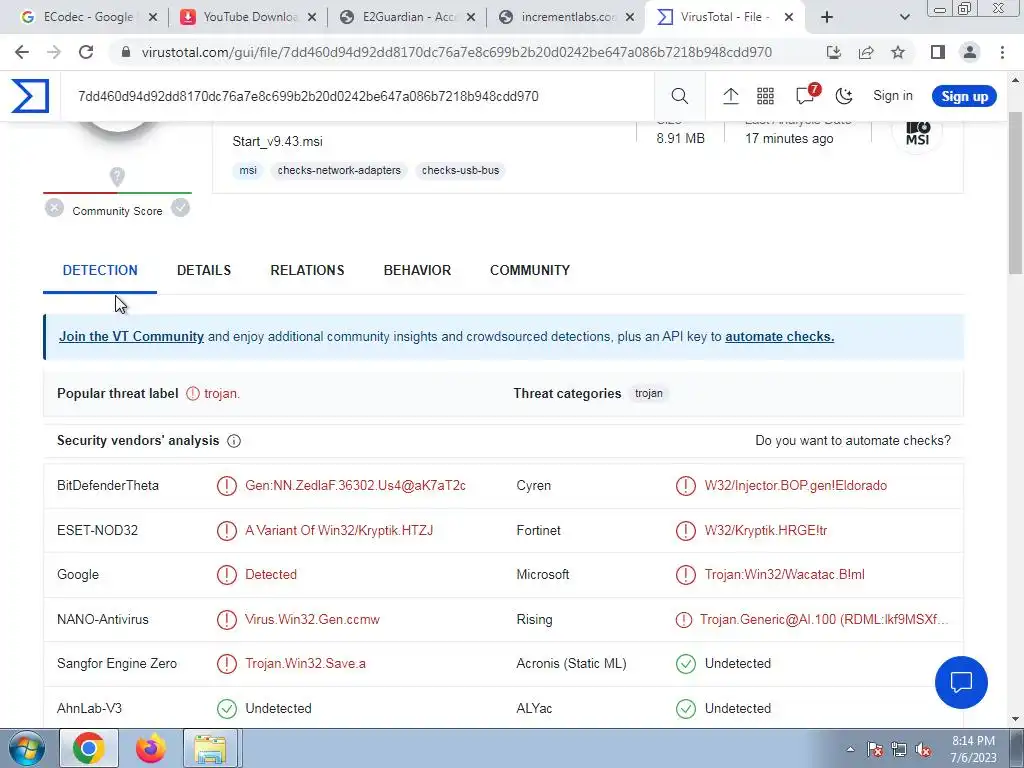The height and width of the screenshot is (768, 1024).
Task: Click Do you want to automate checks
Action: 853,440
